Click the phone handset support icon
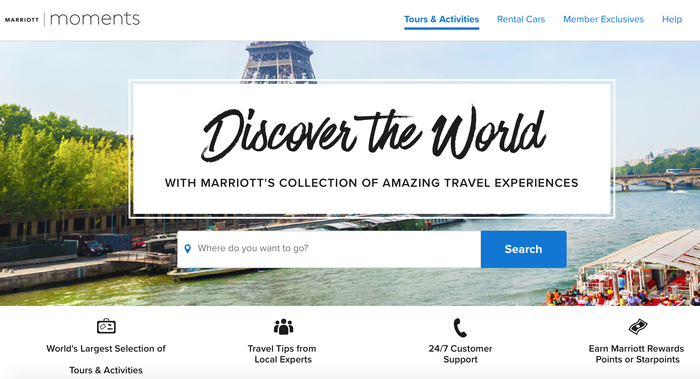 point(460,327)
